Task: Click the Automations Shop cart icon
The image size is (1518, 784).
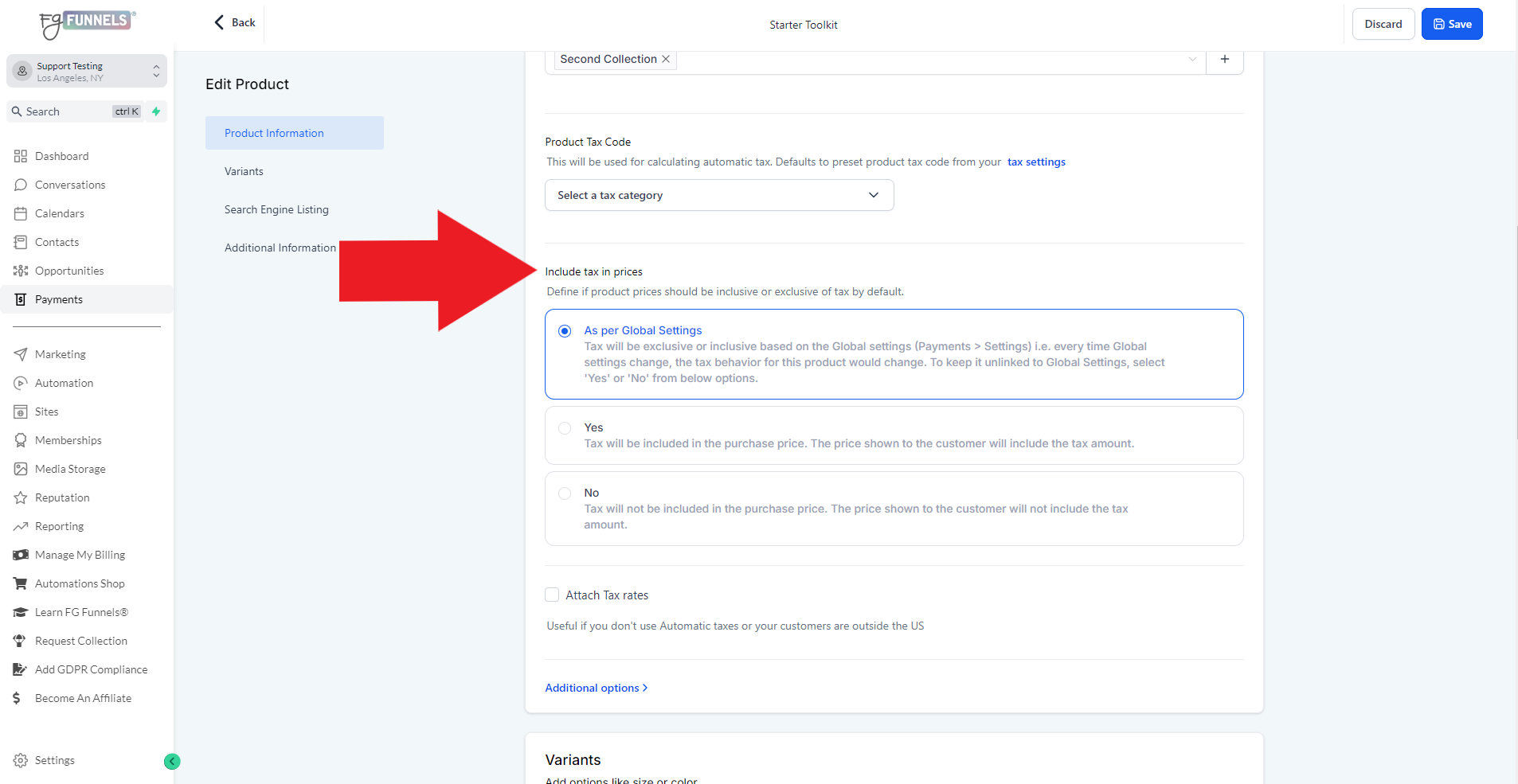Action: click(x=21, y=583)
